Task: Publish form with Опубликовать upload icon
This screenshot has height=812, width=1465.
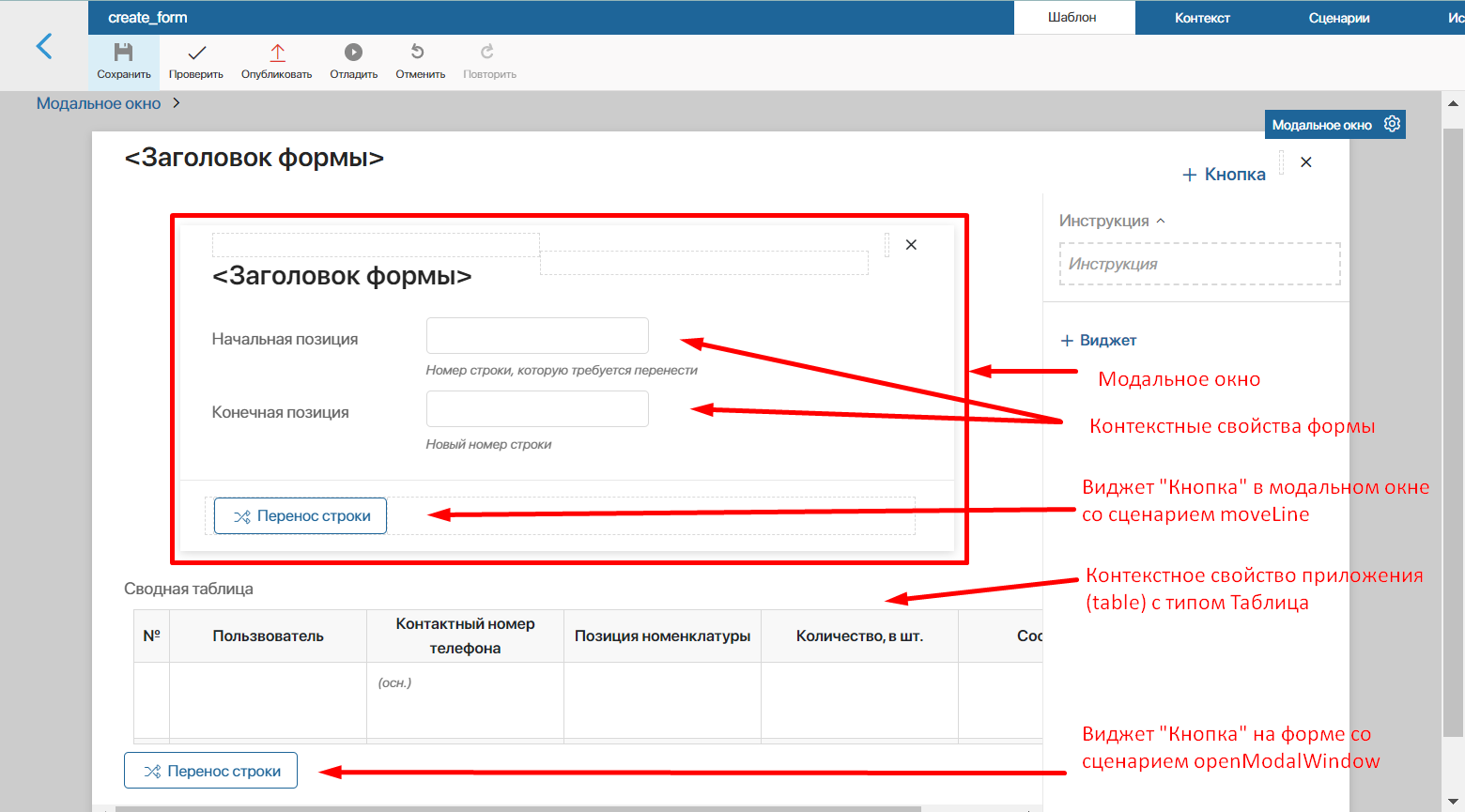Action: (x=277, y=53)
